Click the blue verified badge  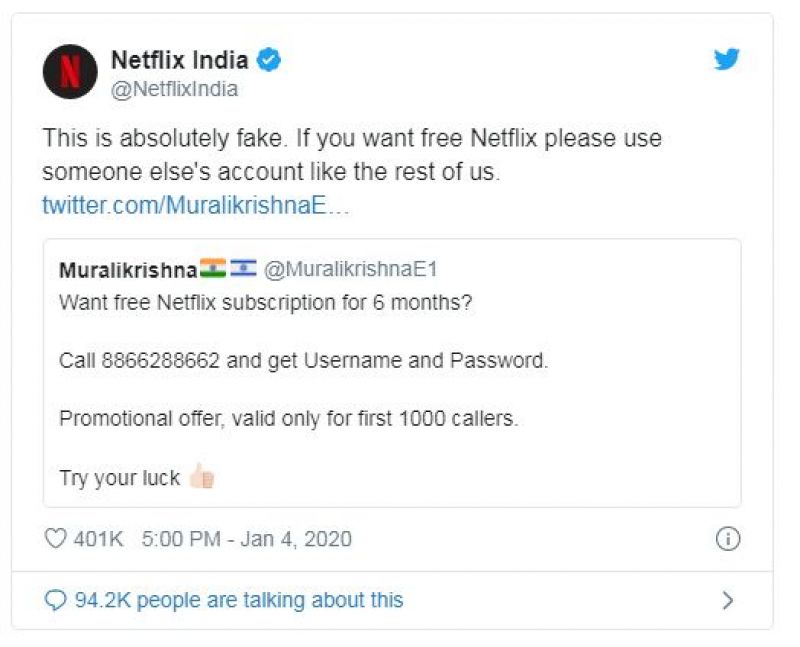(x=269, y=60)
